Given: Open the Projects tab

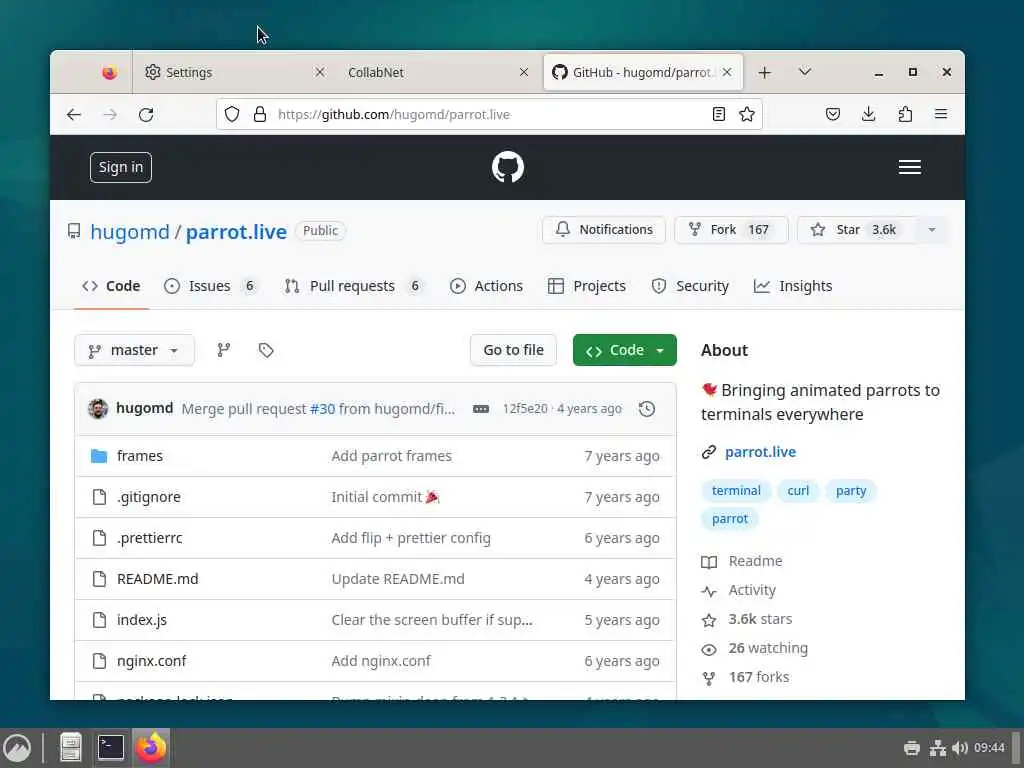Looking at the screenshot, I should pyautogui.click(x=586, y=287).
